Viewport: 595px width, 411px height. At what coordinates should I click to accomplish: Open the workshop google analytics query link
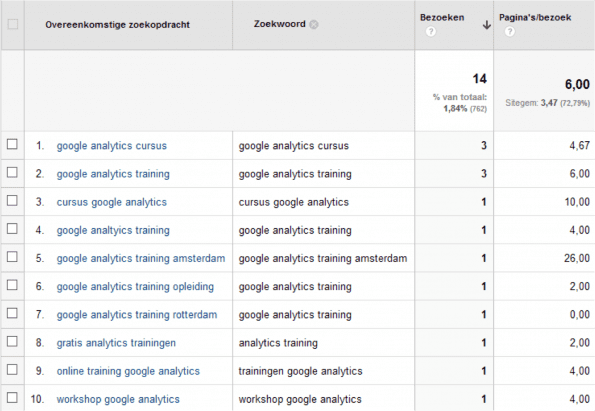coord(118,399)
